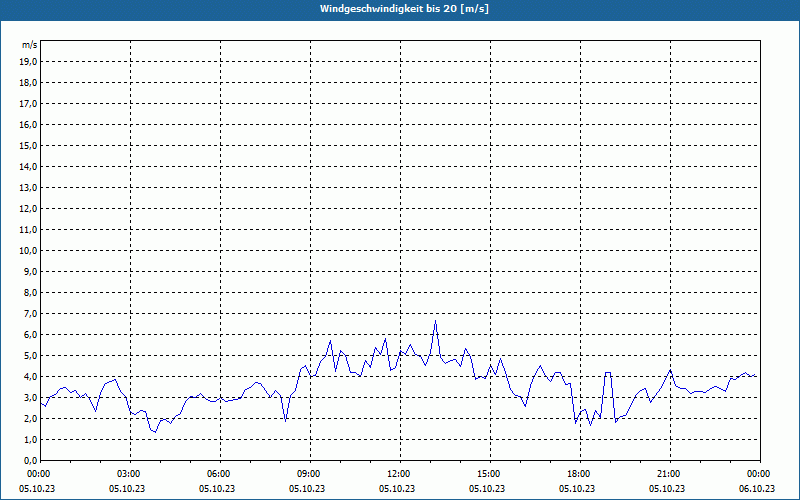This screenshot has width=800, height=500.
Task: Click the 19,0 y-axis label
Action: 28,62
